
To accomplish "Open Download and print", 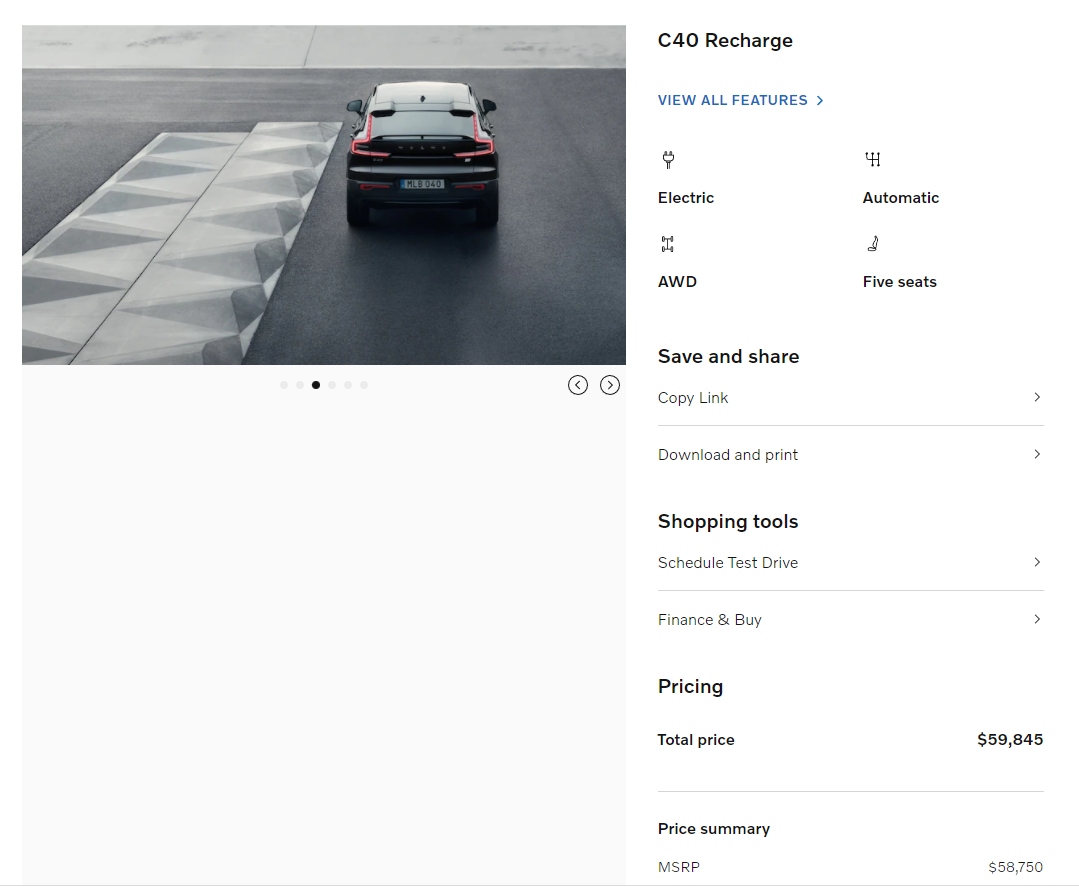I will point(851,455).
